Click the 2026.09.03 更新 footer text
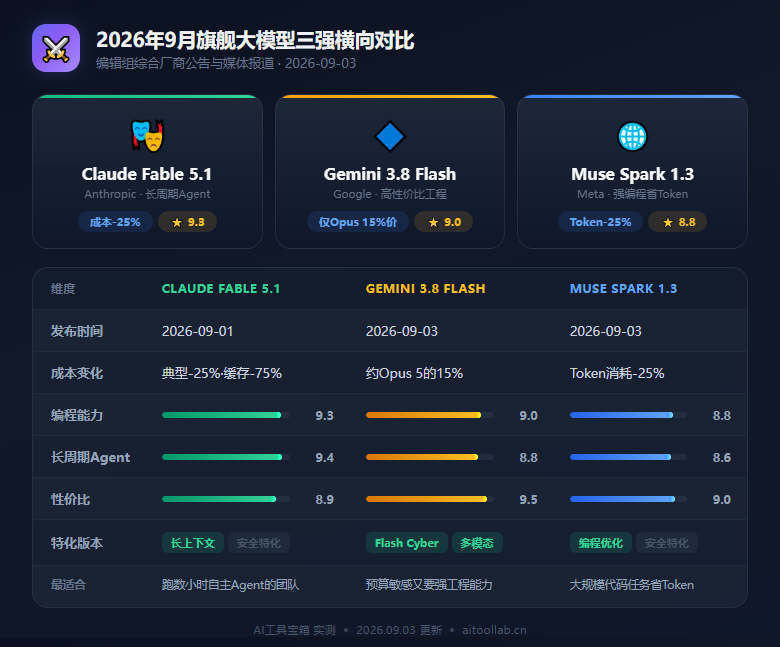The width and height of the screenshot is (780, 647). click(x=399, y=630)
